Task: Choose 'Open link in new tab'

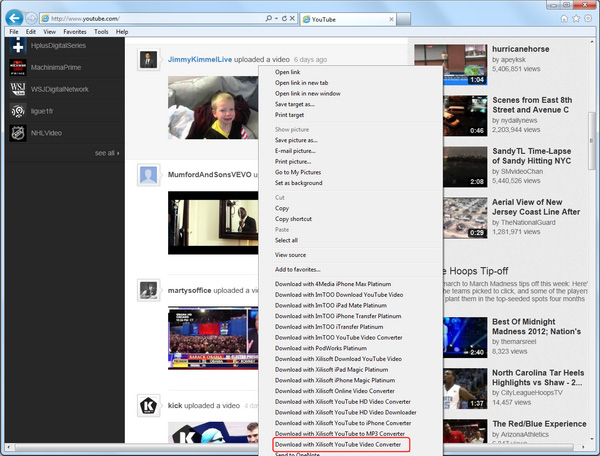Action: pos(301,83)
